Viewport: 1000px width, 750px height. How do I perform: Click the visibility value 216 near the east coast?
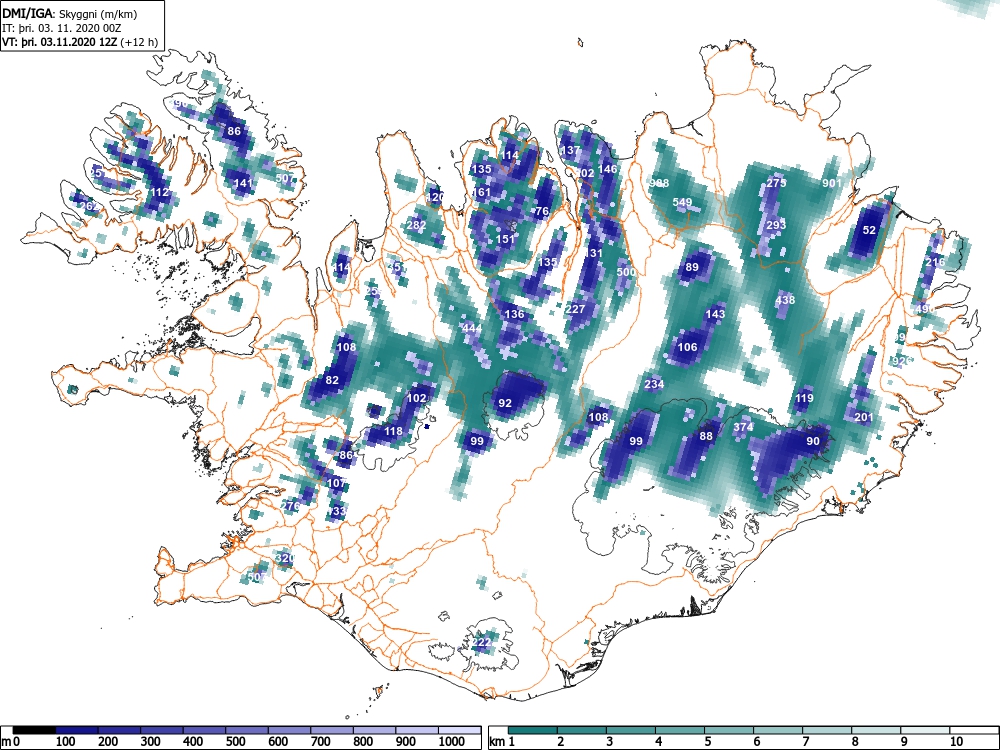[x=935, y=262]
